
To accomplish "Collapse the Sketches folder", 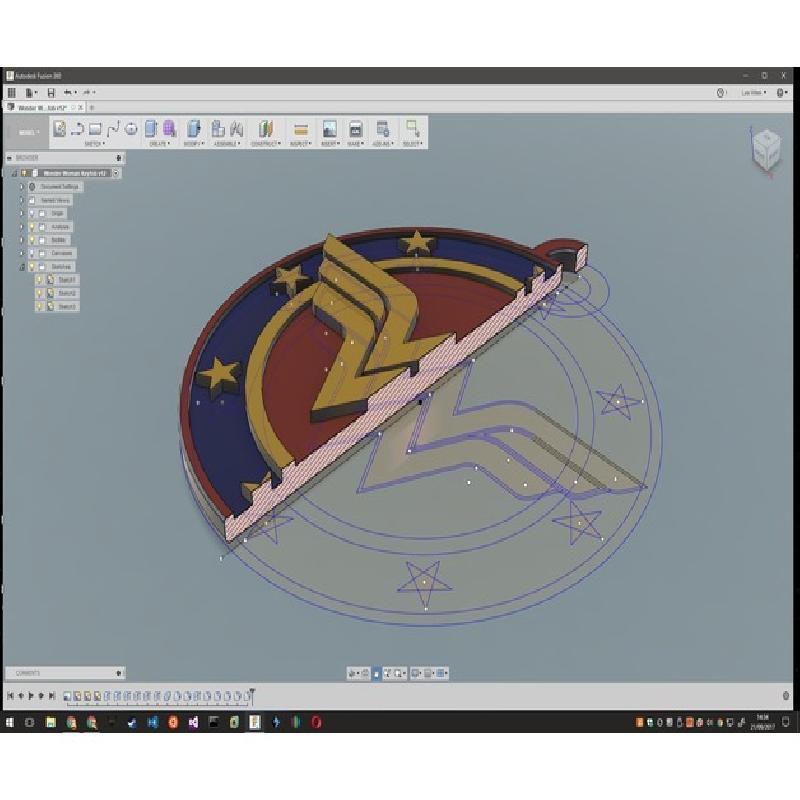I will (x=22, y=267).
